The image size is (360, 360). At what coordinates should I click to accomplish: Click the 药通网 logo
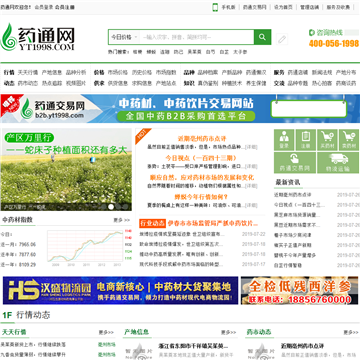(x=37, y=37)
